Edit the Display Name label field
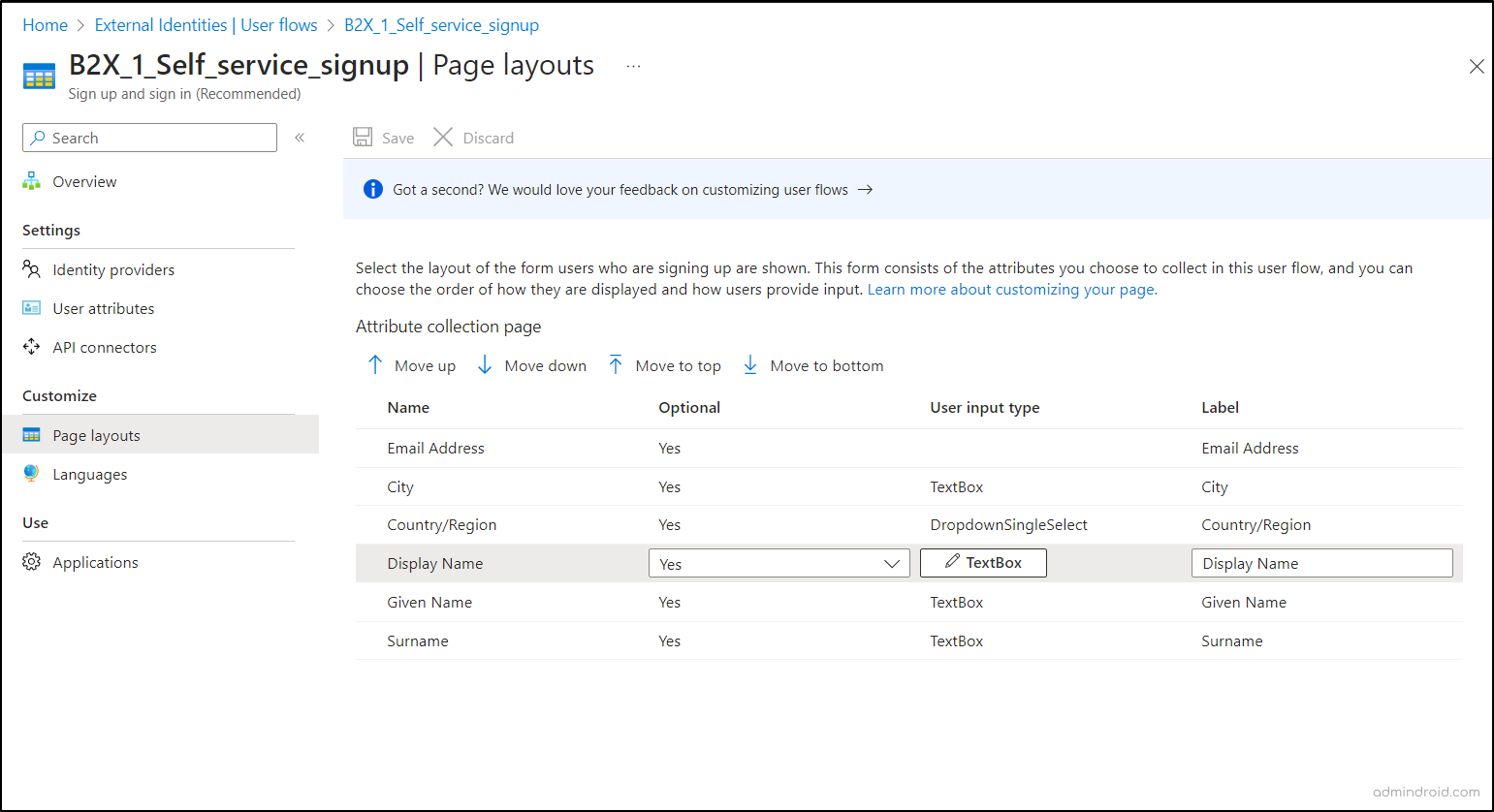The height and width of the screenshot is (812, 1494). click(x=1322, y=563)
